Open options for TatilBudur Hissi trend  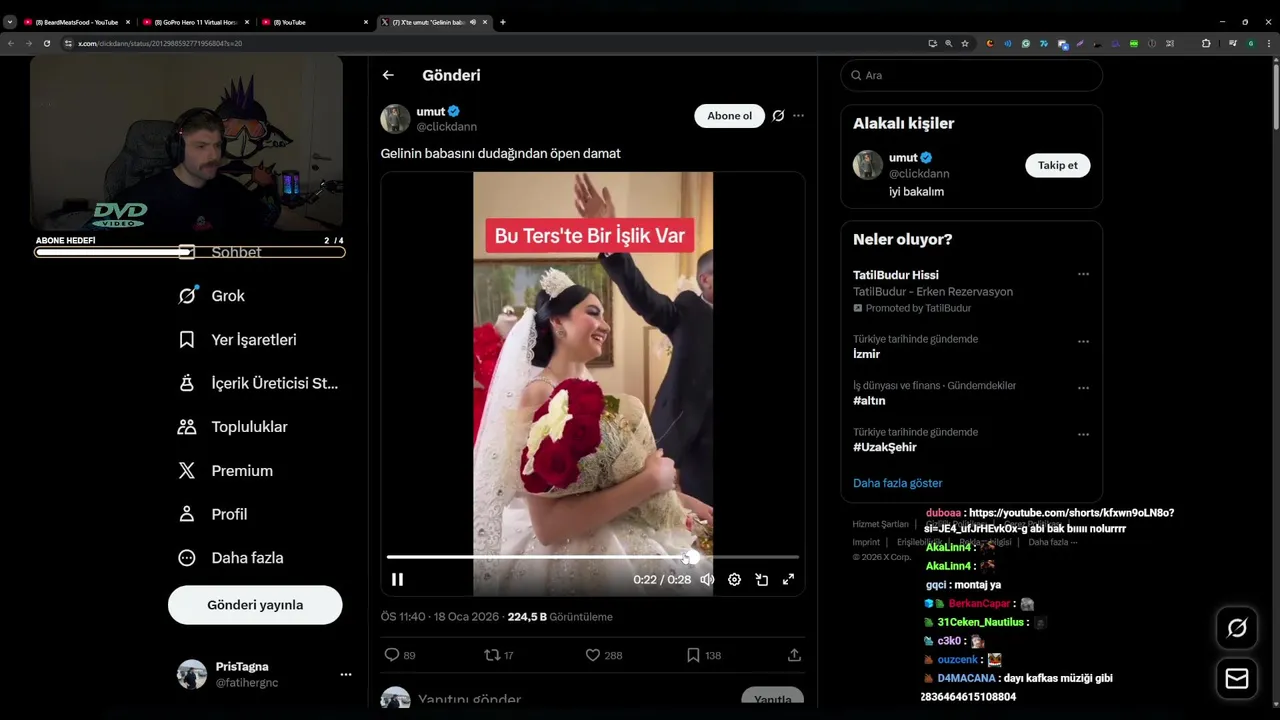pos(1083,275)
